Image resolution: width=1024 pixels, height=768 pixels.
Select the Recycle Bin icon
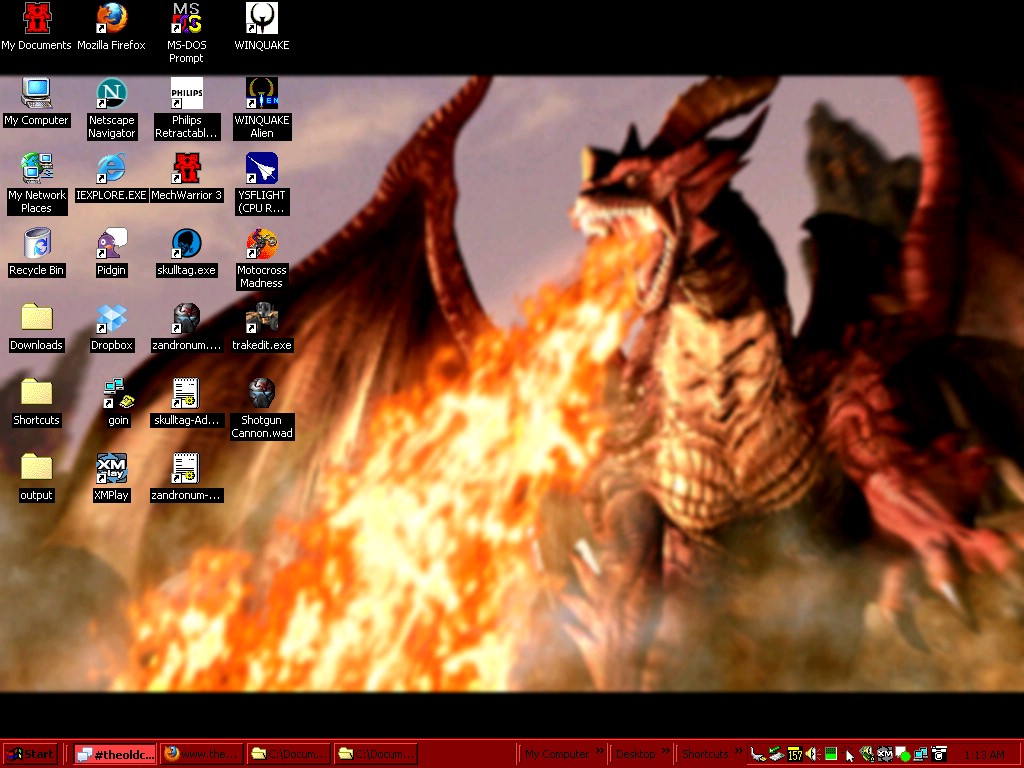[37, 243]
